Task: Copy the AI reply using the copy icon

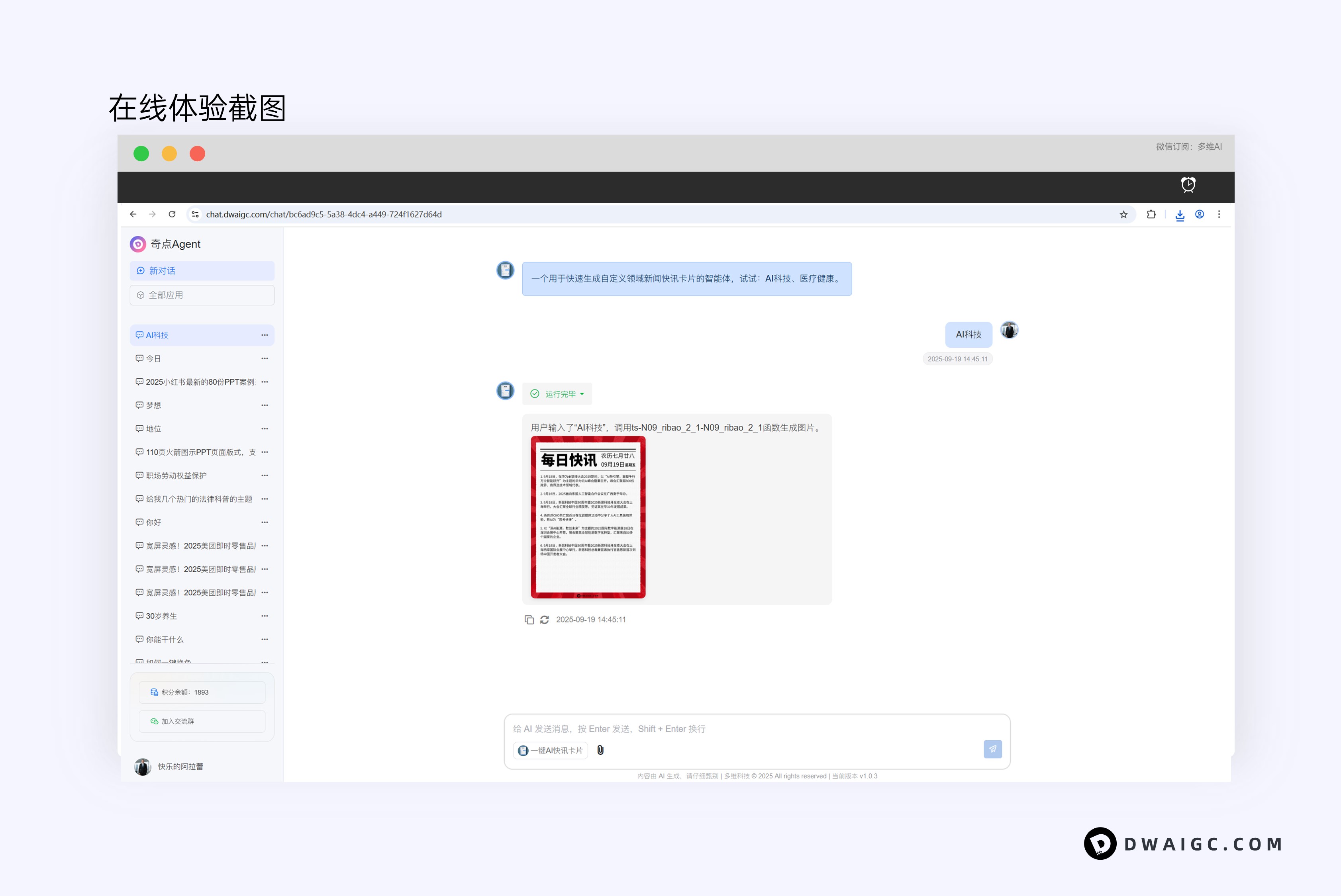Action: 529,619
